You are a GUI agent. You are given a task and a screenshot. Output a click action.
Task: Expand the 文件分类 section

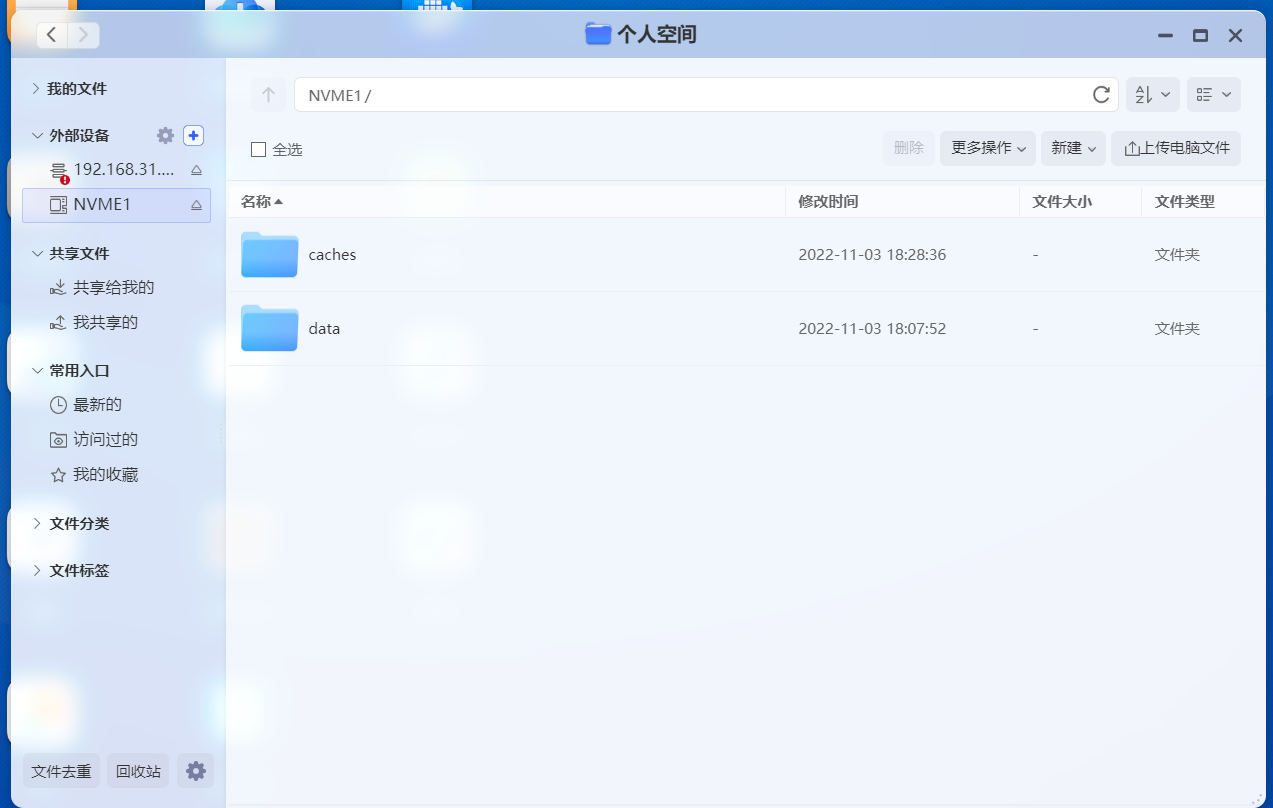[x=37, y=524]
